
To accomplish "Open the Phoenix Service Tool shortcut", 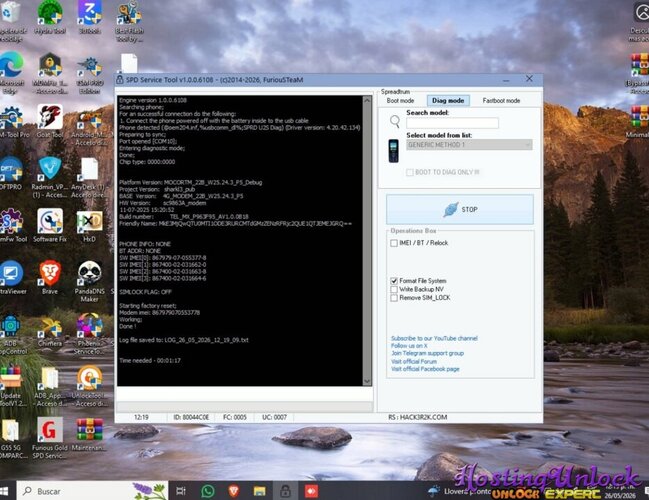I will coord(89,334).
